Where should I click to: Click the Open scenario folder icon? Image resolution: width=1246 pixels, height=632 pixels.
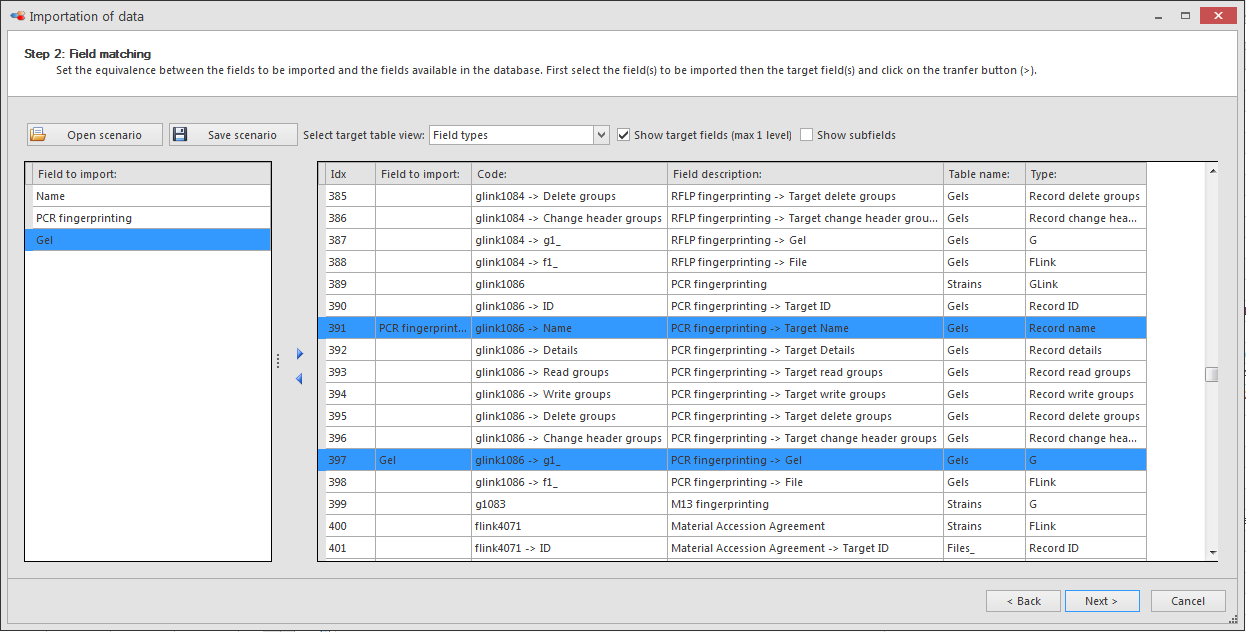coord(38,135)
